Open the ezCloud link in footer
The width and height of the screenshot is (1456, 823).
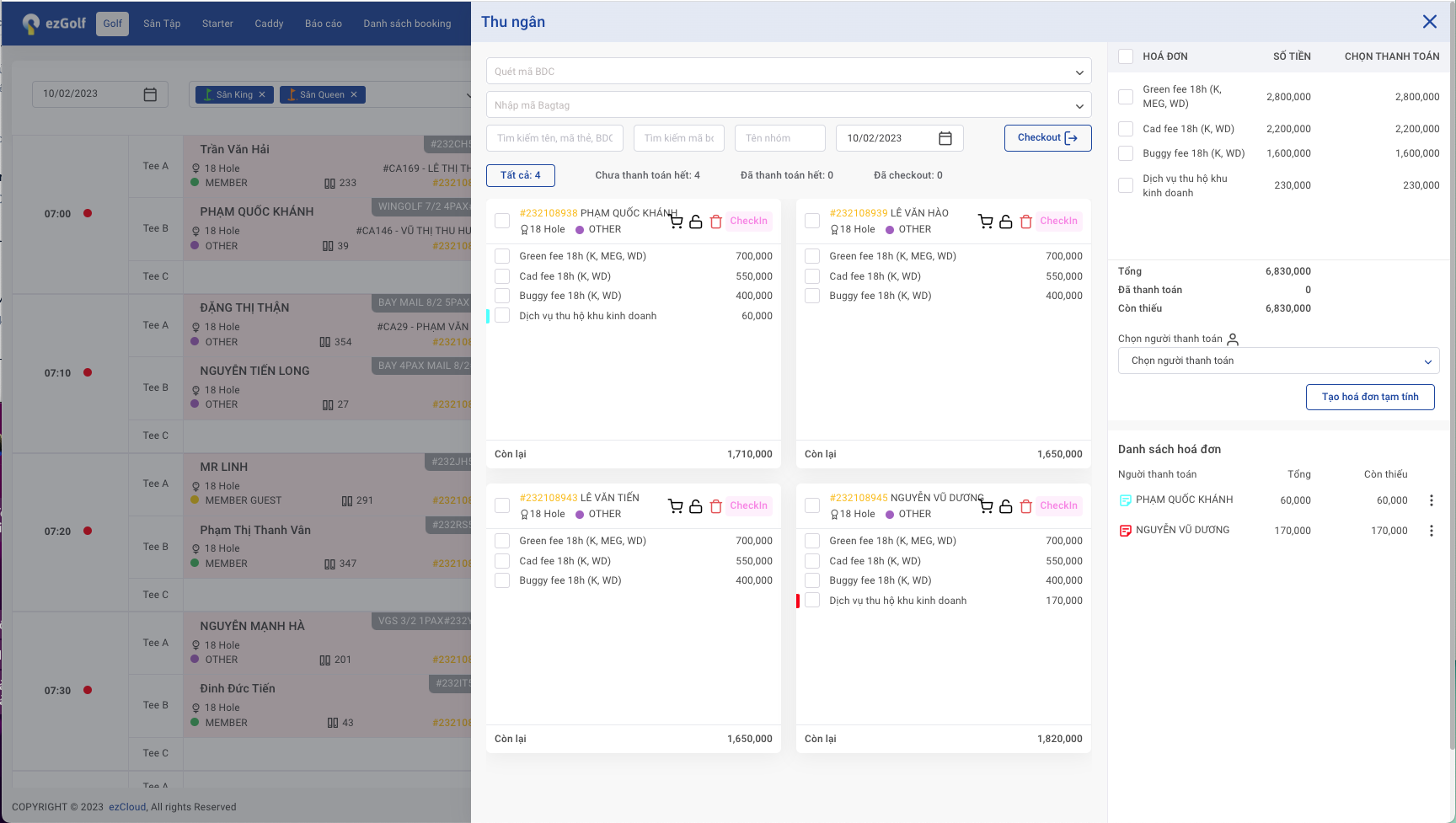click(127, 807)
